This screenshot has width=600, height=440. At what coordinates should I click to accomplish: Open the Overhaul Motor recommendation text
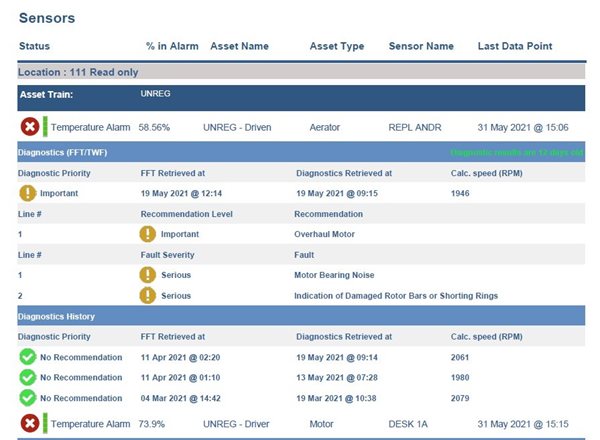click(x=325, y=234)
